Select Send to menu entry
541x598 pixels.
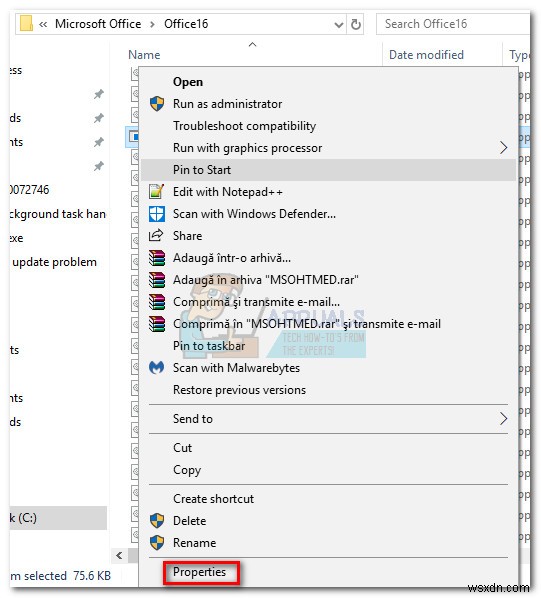tap(328, 419)
